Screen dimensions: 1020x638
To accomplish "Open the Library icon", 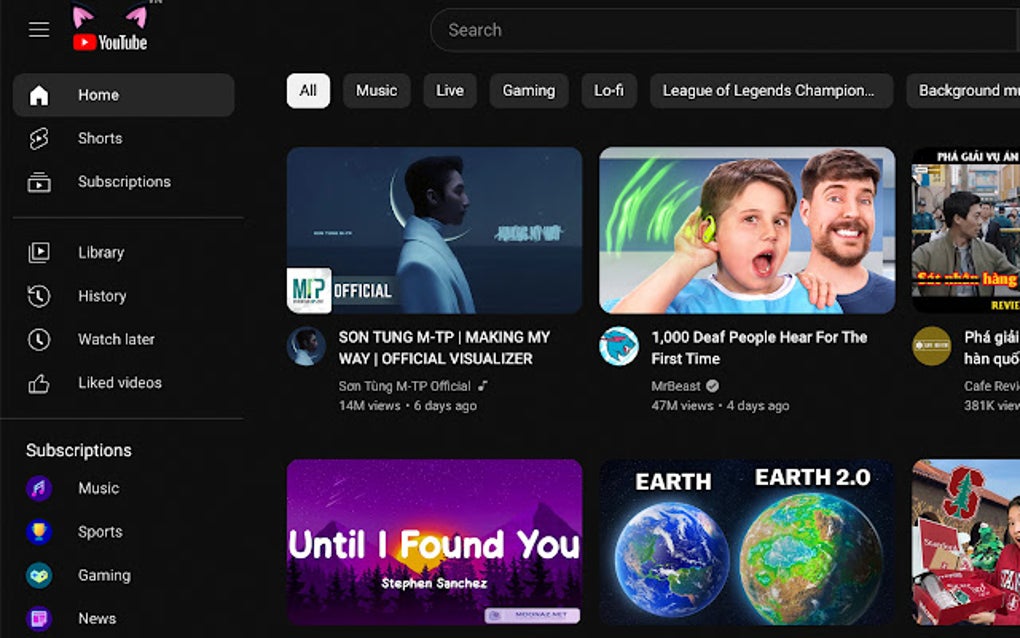I will pos(40,252).
